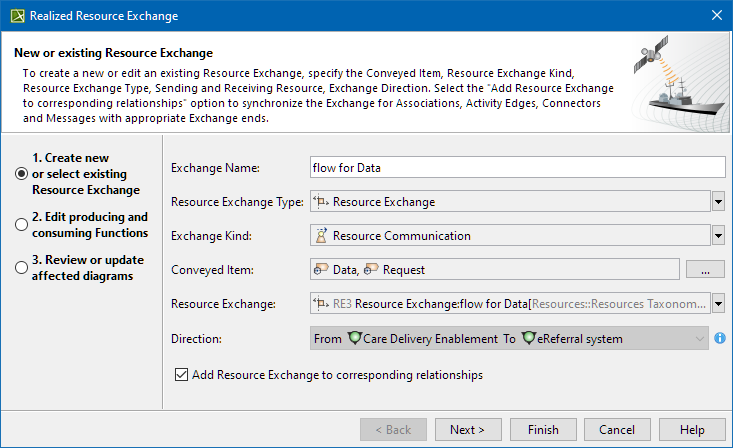Expand the Resource Exchange Type dropdown

718,202
